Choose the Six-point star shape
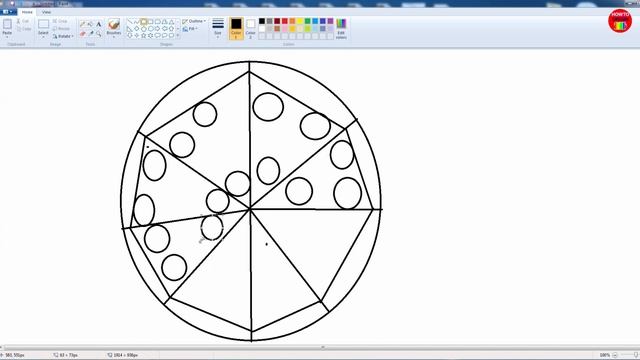640x360 pixels. click(x=151, y=36)
